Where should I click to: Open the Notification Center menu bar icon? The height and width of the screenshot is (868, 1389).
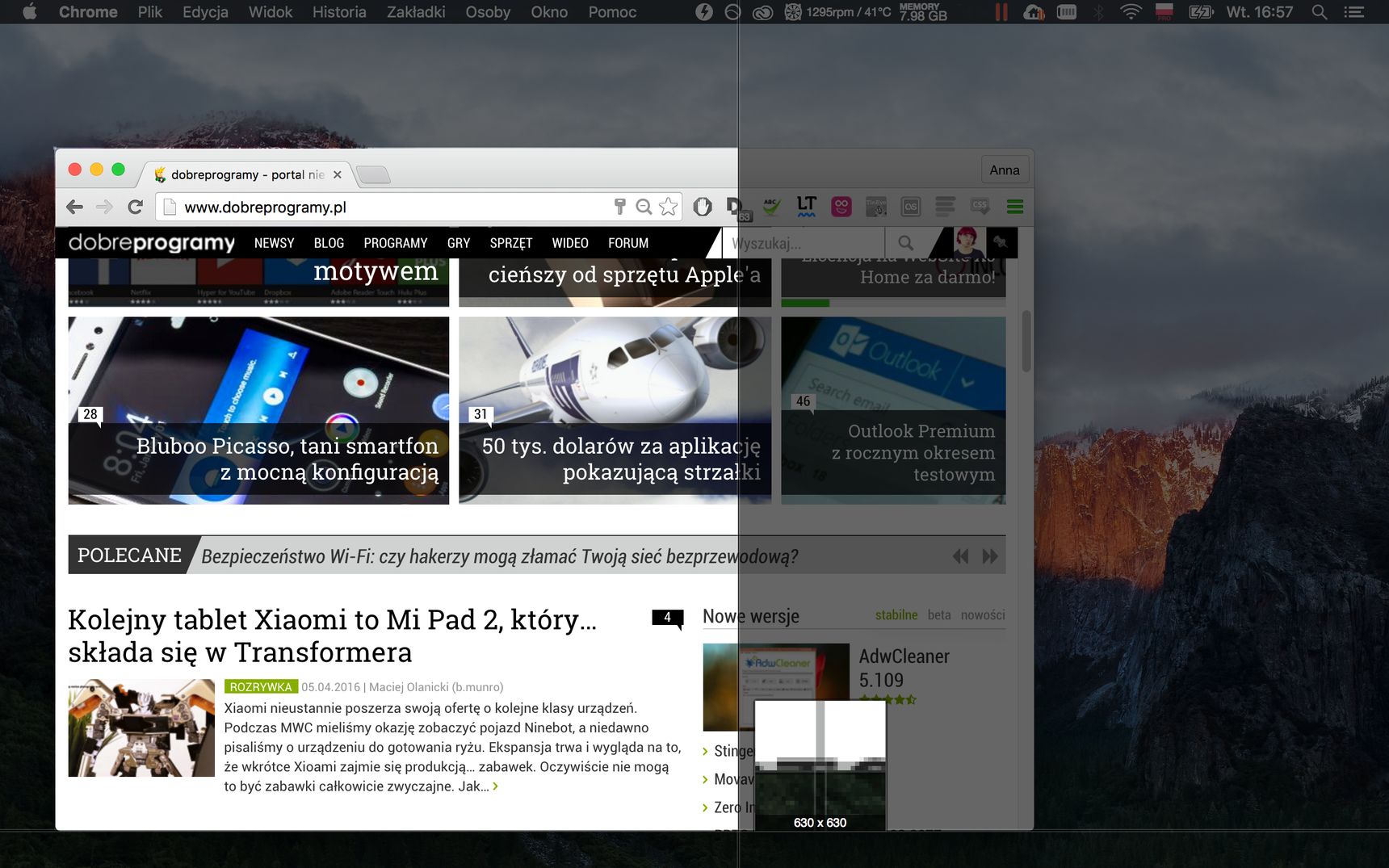click(x=1354, y=12)
